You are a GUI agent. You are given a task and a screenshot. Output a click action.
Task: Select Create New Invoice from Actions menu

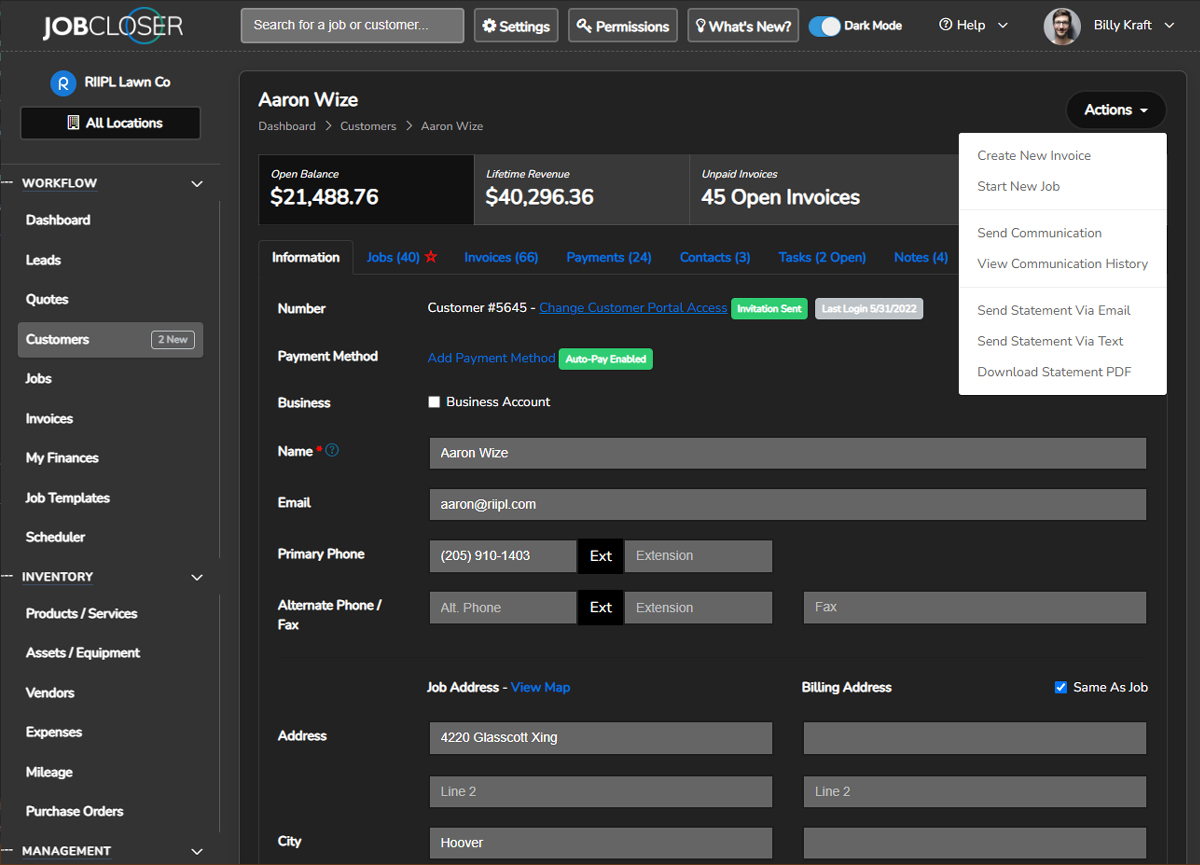[x=1033, y=155]
